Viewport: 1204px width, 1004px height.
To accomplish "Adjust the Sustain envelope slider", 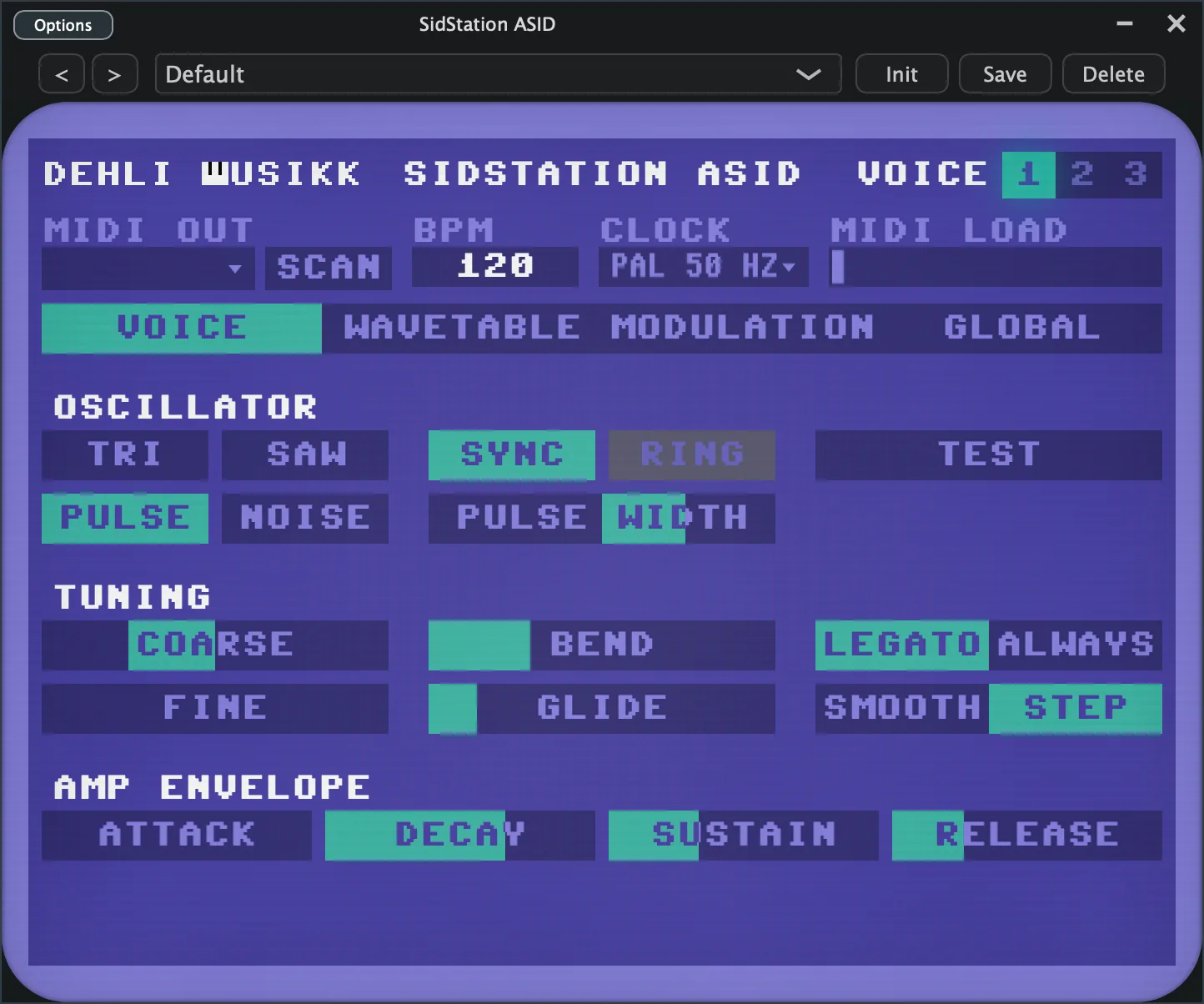I will (x=744, y=835).
